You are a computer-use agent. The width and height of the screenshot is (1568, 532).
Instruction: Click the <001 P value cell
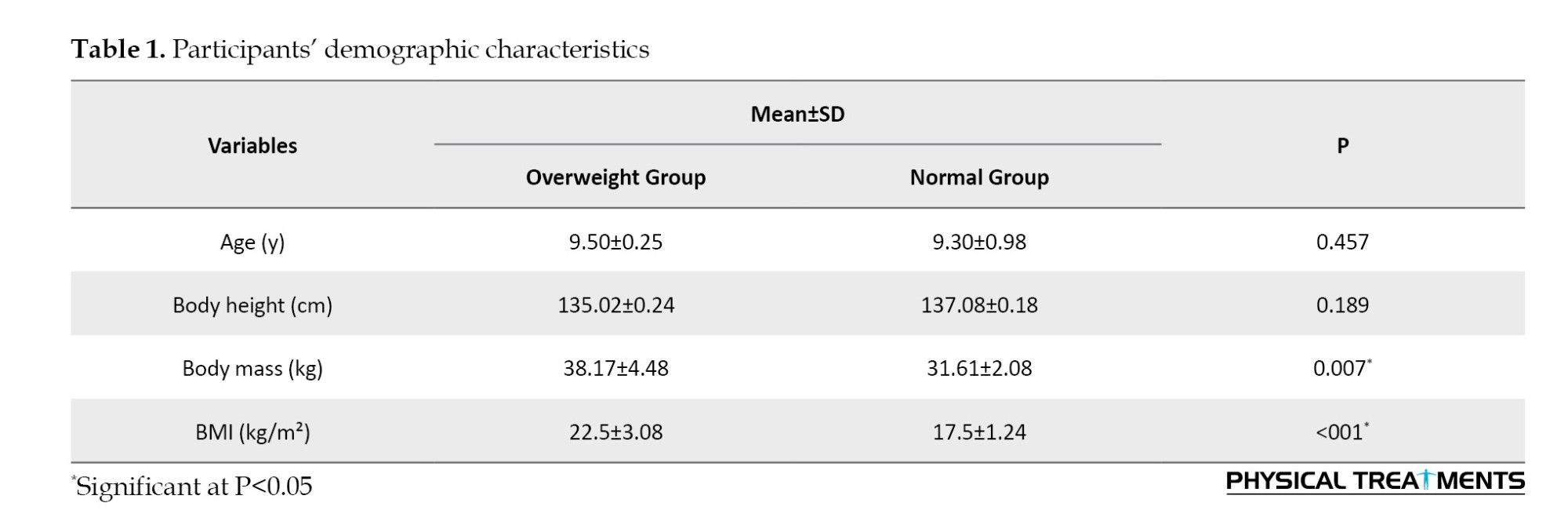pyautogui.click(x=1341, y=432)
